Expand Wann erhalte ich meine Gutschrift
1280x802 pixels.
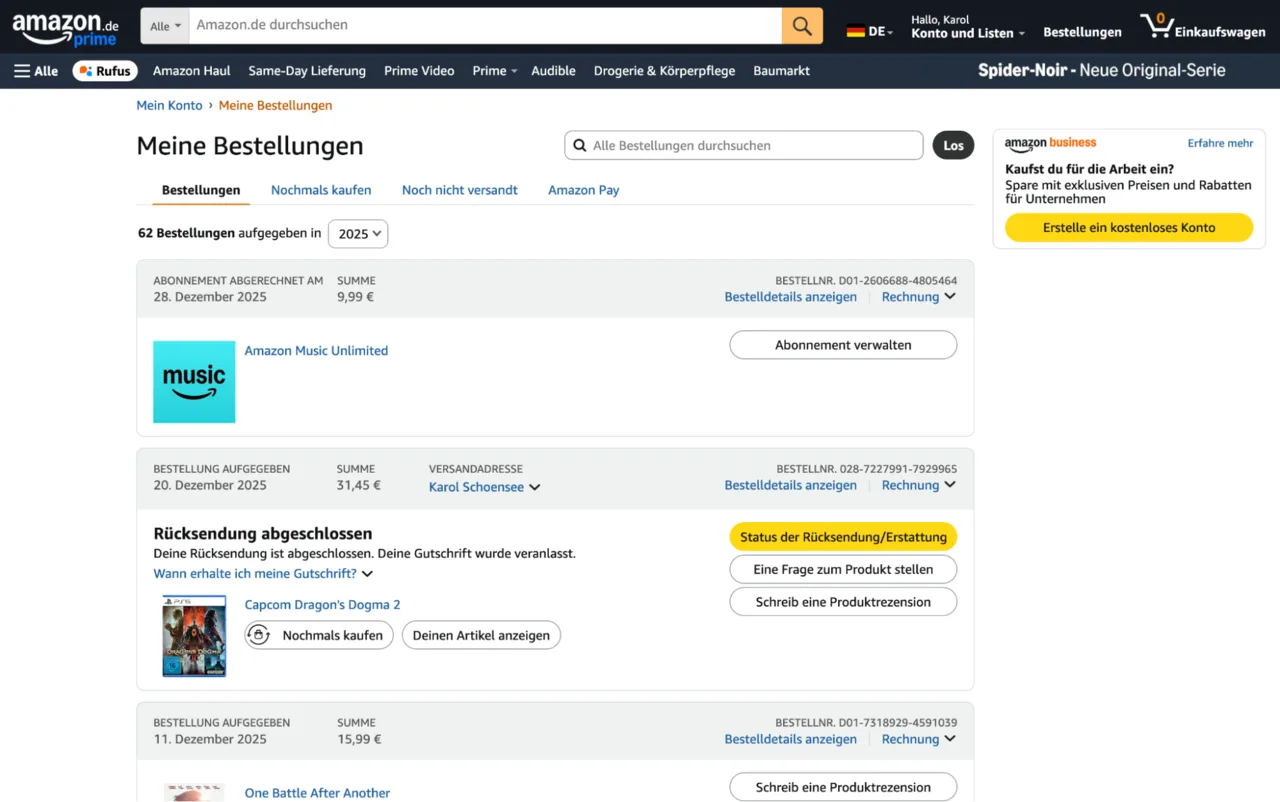coord(263,574)
